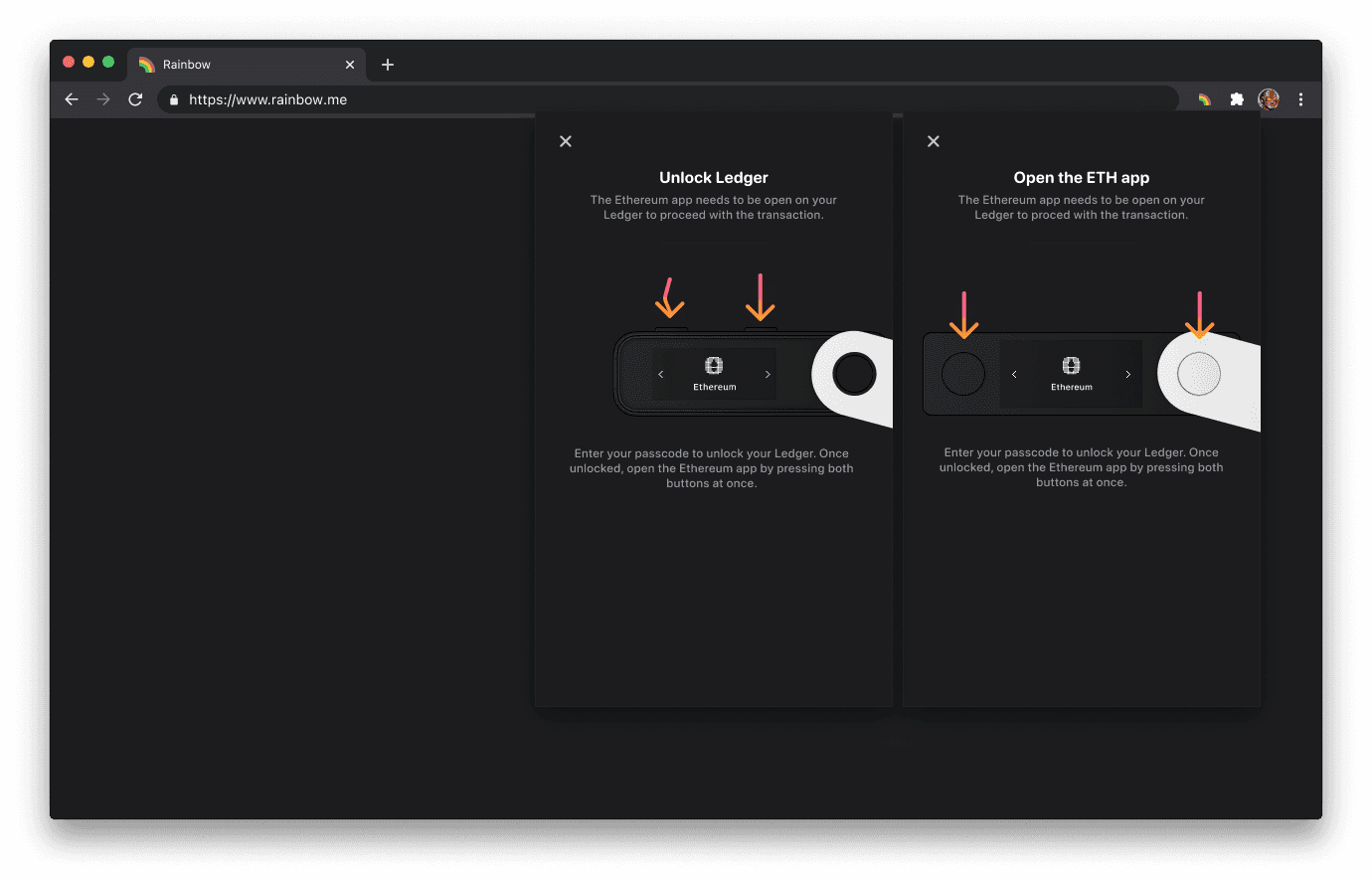Open the profile avatar menu
Viewport: 1372px width, 879px height.
click(x=1269, y=99)
